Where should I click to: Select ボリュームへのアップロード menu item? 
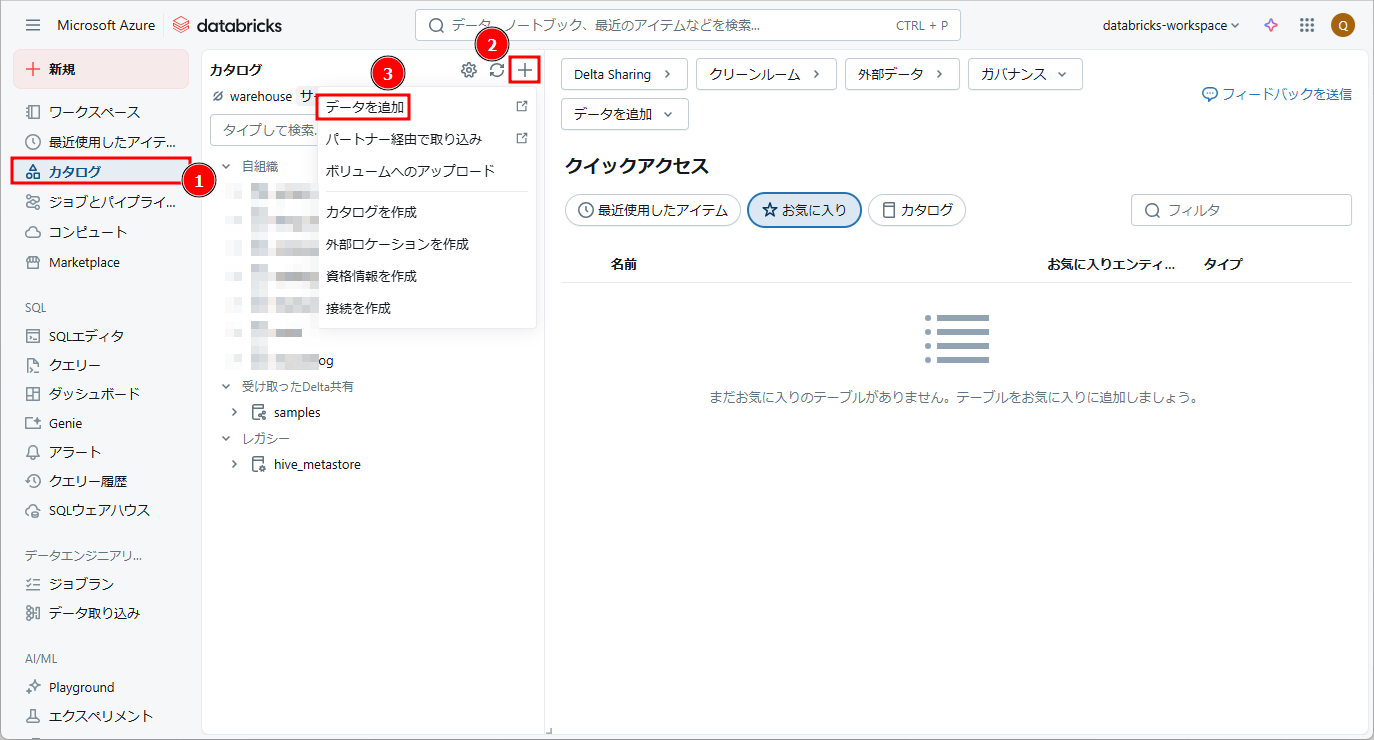[x=410, y=171]
